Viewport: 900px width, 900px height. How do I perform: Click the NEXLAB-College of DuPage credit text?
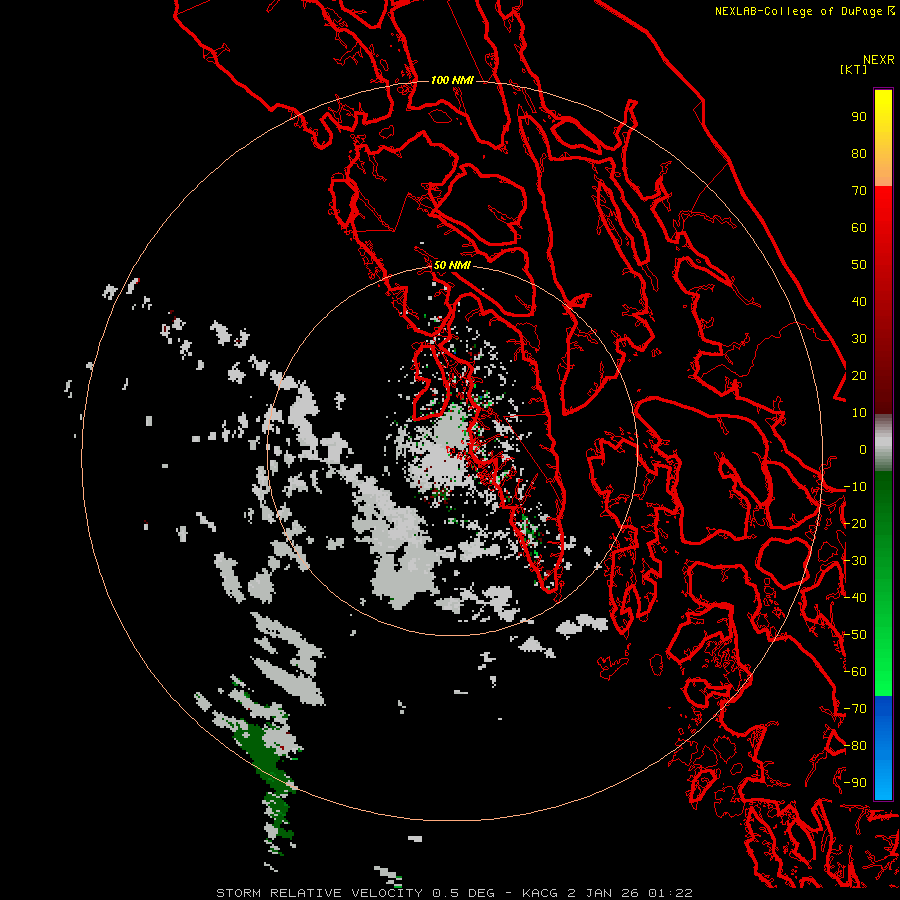coord(804,11)
